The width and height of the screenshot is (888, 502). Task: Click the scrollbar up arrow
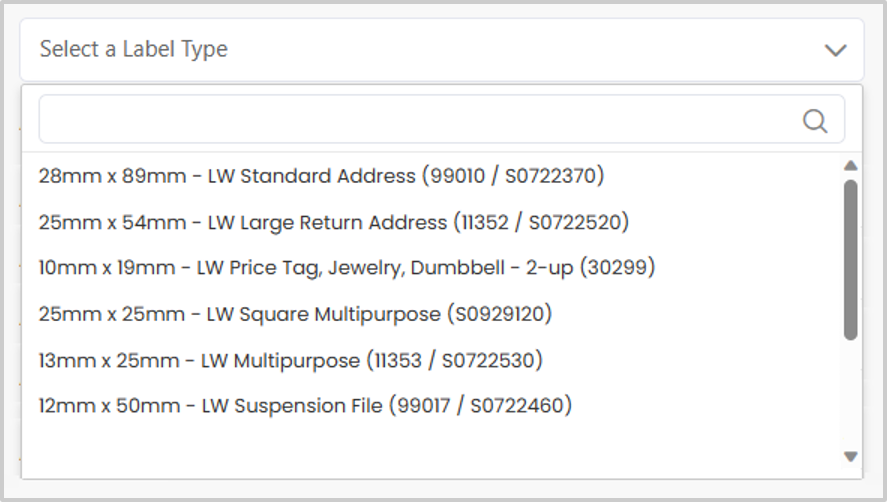(851, 166)
